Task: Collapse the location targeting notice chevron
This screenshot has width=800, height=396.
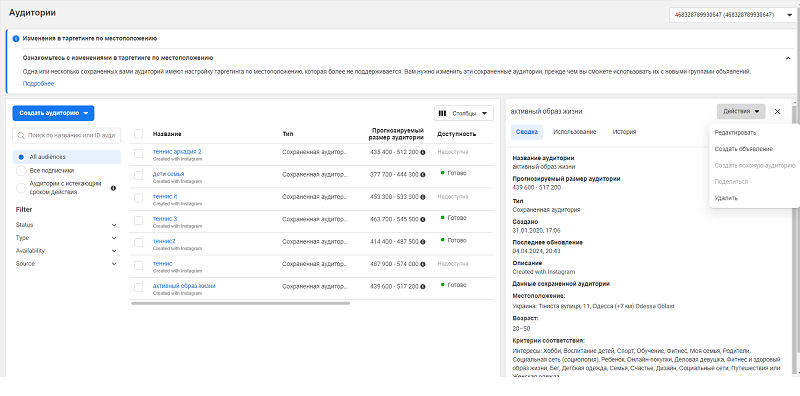Action: 788,58
